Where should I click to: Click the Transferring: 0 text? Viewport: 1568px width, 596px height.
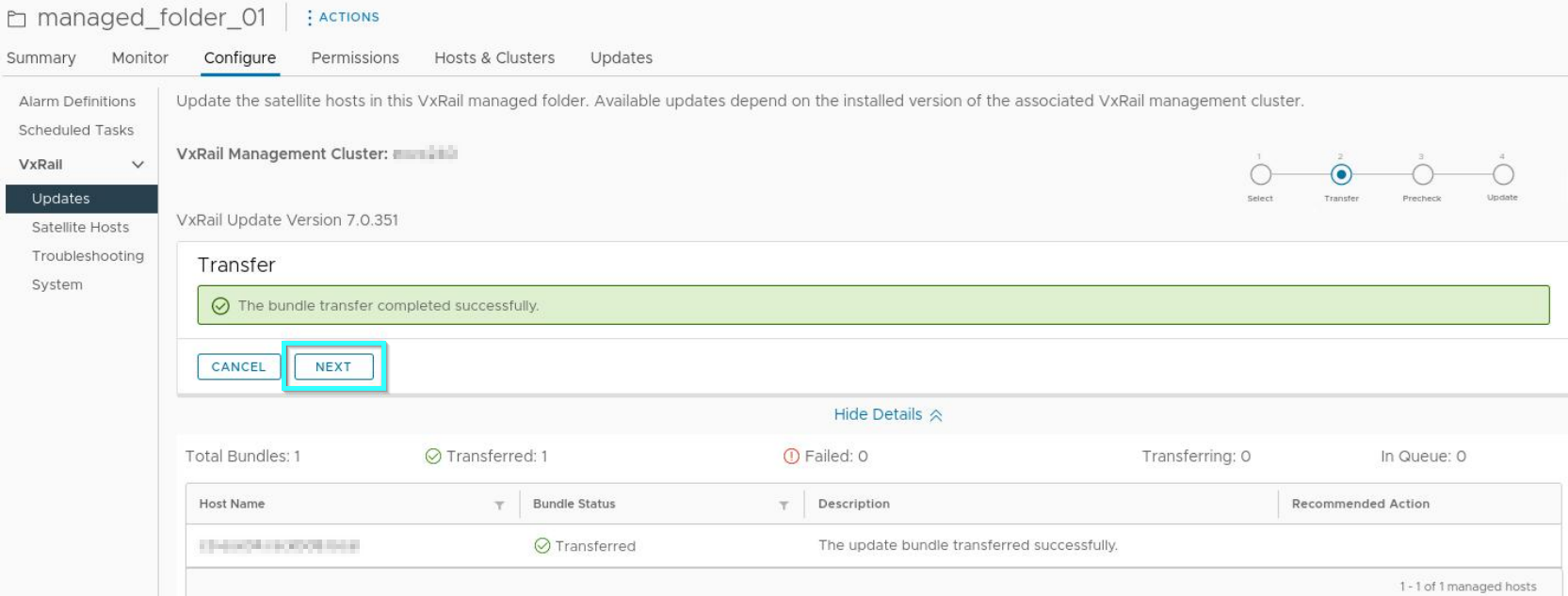[x=1196, y=457]
